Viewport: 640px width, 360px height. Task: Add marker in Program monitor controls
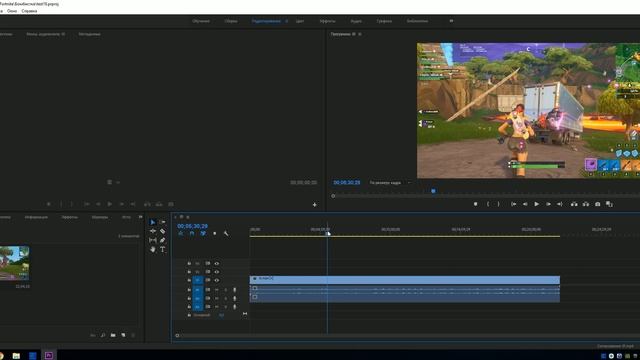476,204
